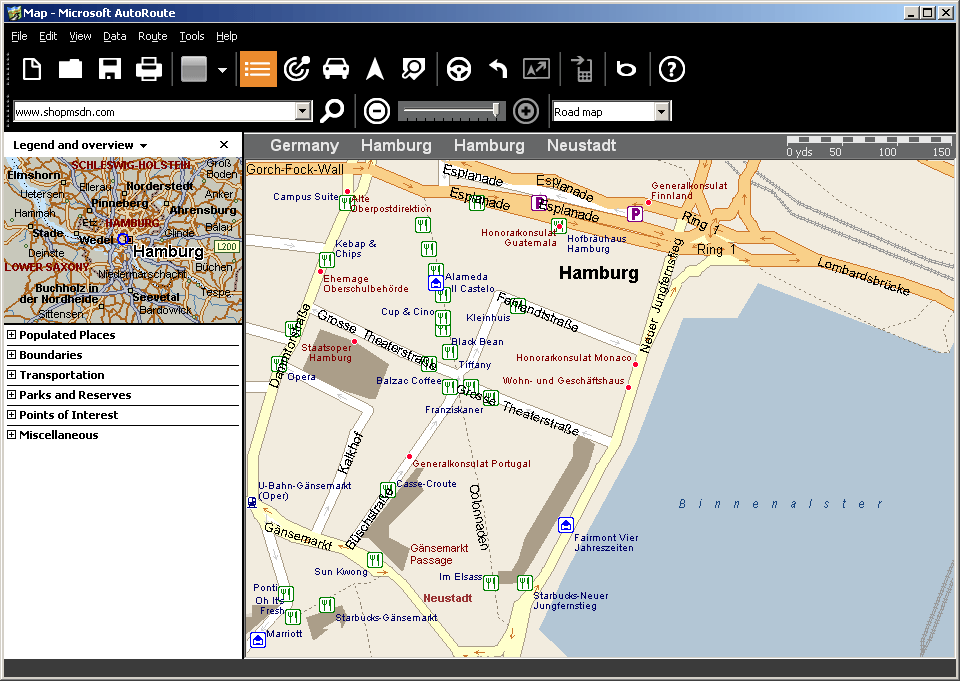This screenshot has height=681, width=960.
Task: Open the Help menu
Action: tap(227, 36)
